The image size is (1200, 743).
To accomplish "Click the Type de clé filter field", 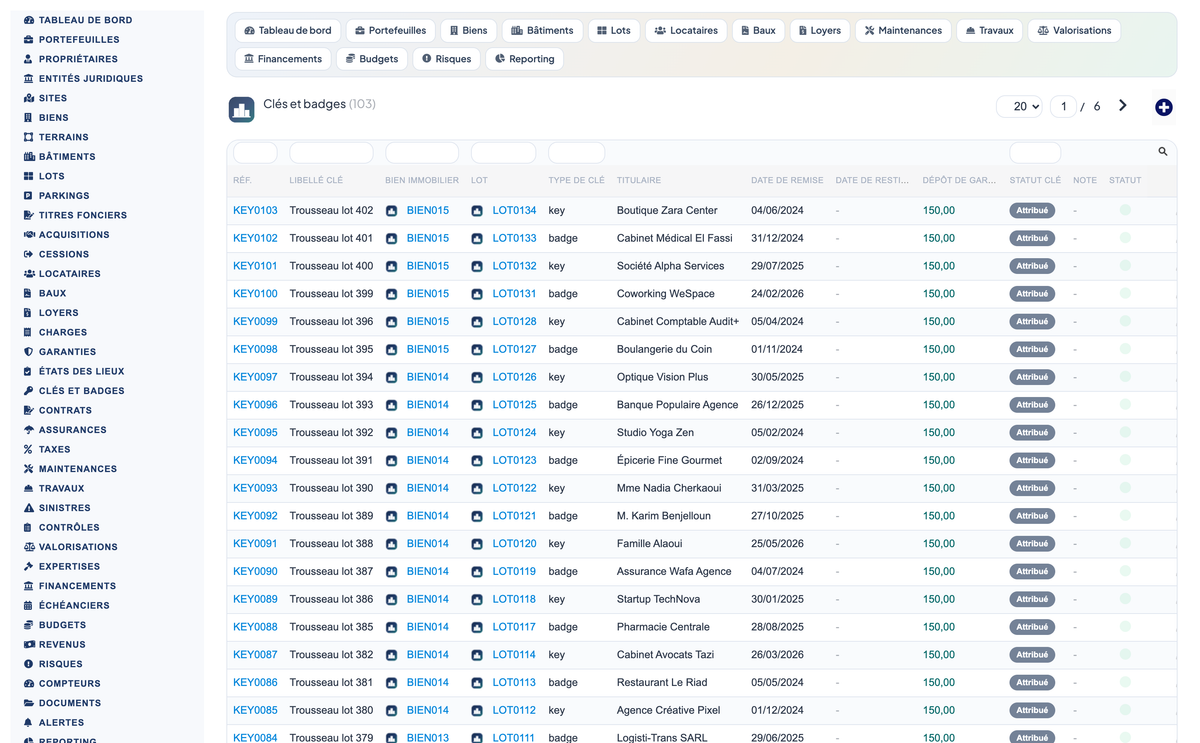I will tap(577, 153).
